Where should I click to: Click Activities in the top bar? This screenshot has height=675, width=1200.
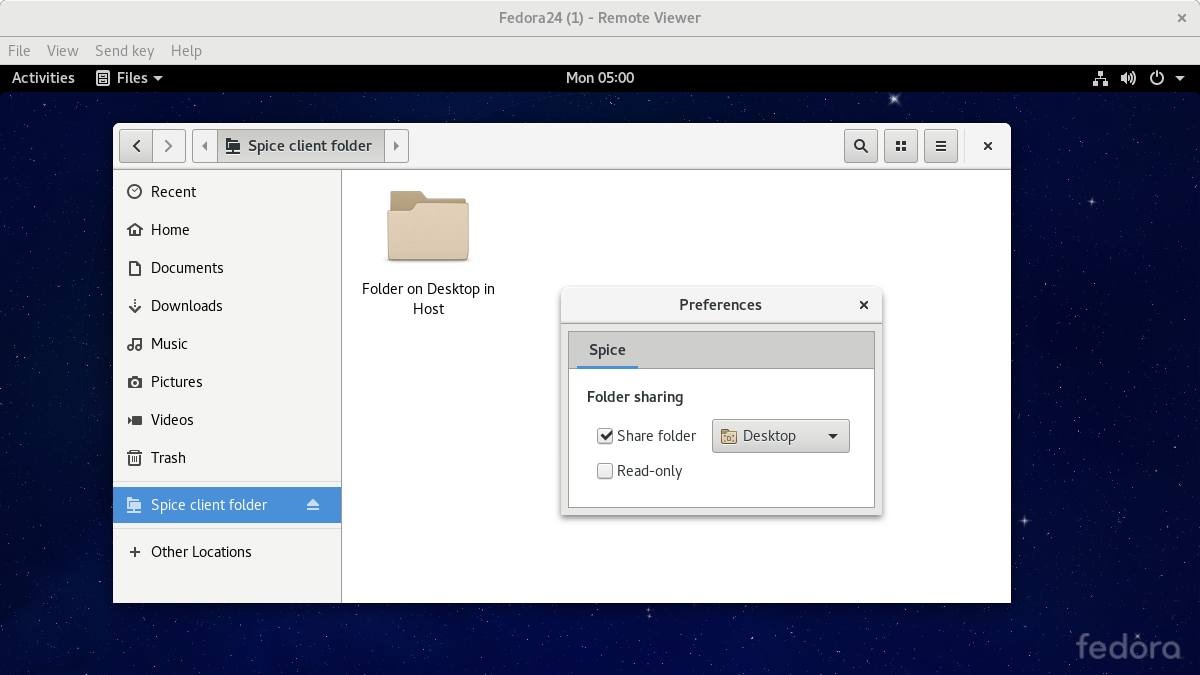(43, 78)
